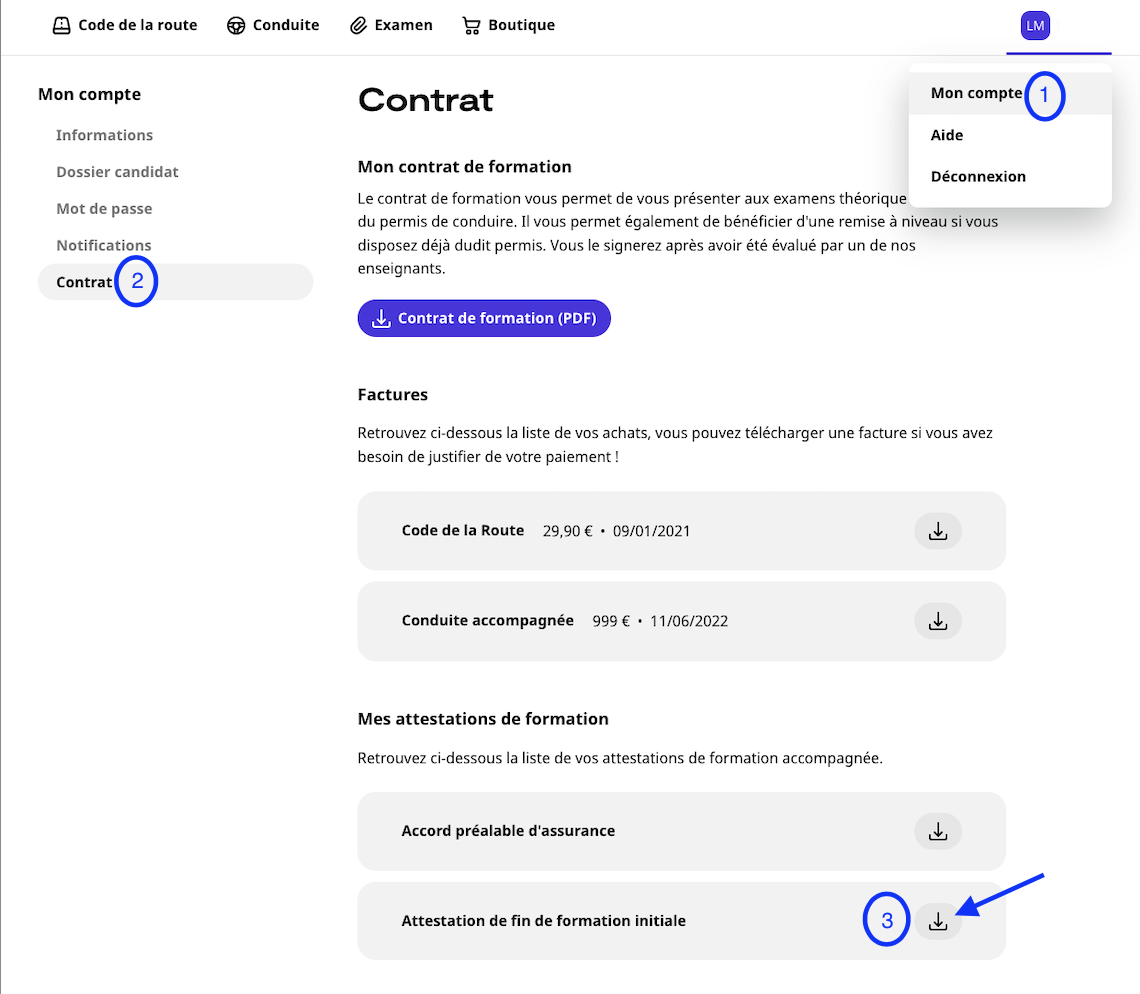Screen dimensions: 1140x994
Task: Select Mon compte in the dropdown menu
Action: click(x=976, y=93)
